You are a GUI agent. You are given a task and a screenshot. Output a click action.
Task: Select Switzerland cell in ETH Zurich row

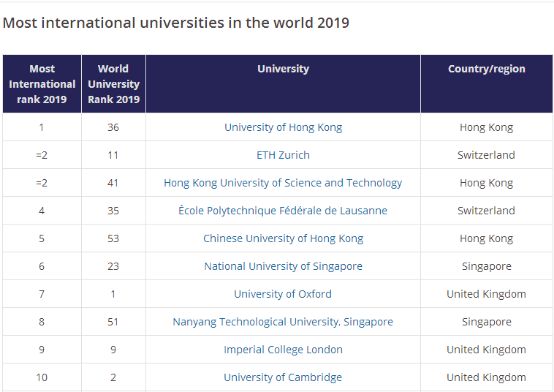[487, 155]
